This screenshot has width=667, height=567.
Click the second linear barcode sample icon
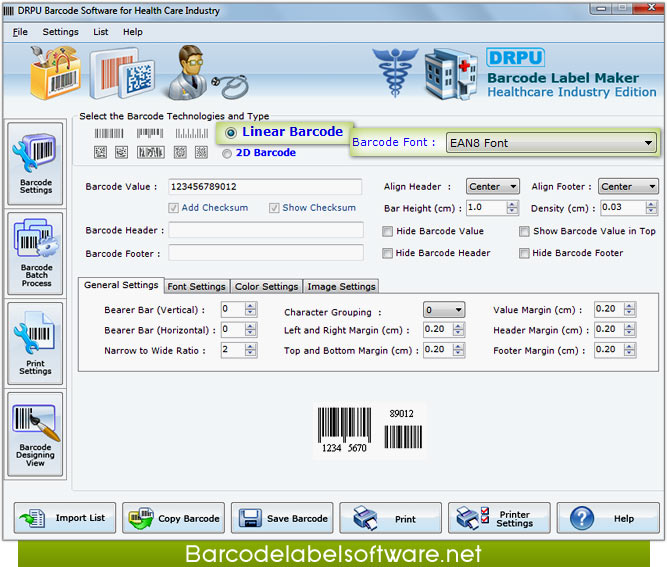pyautogui.click(x=150, y=134)
